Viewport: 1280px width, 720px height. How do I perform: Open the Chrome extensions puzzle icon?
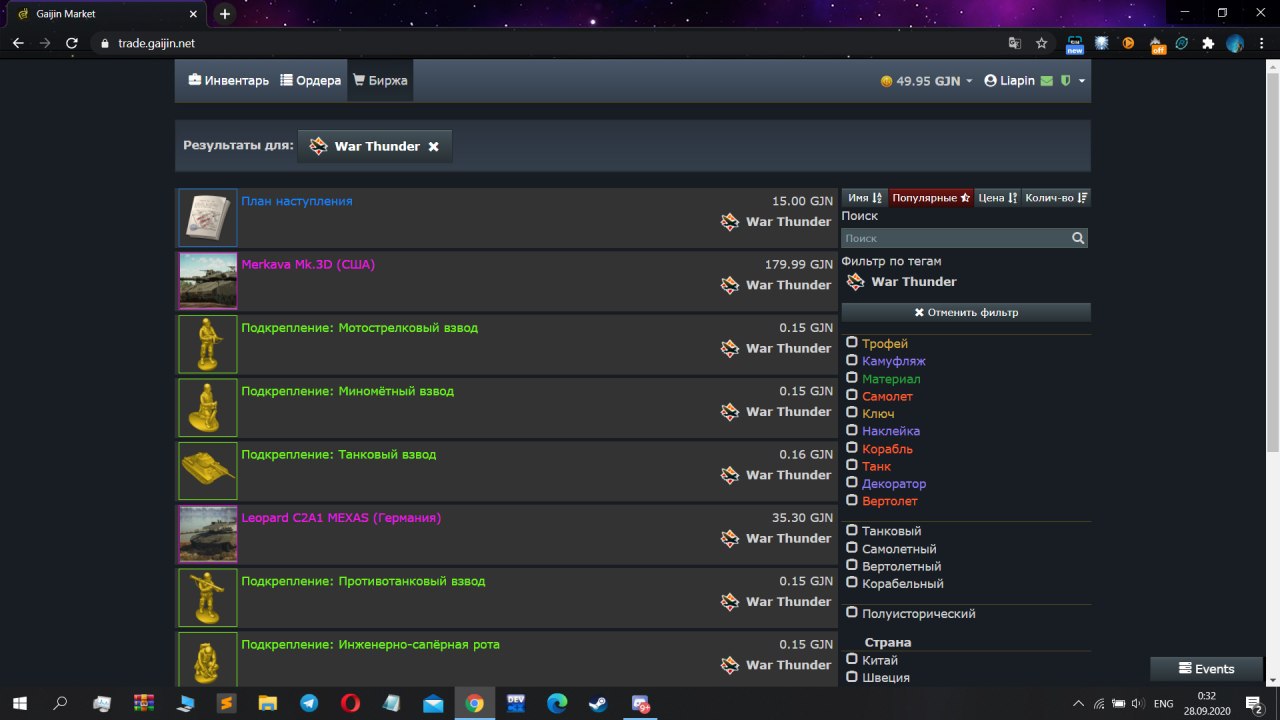click(x=1208, y=43)
